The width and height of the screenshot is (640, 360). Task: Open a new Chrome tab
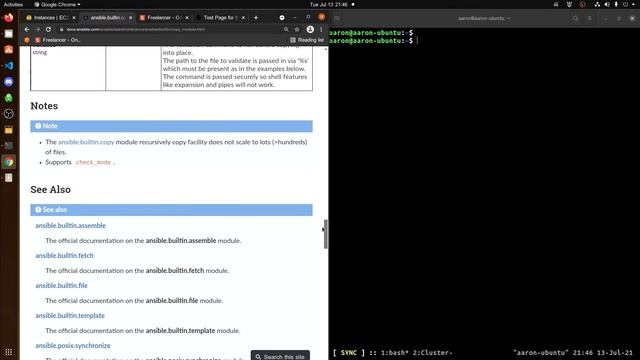[x=256, y=18]
